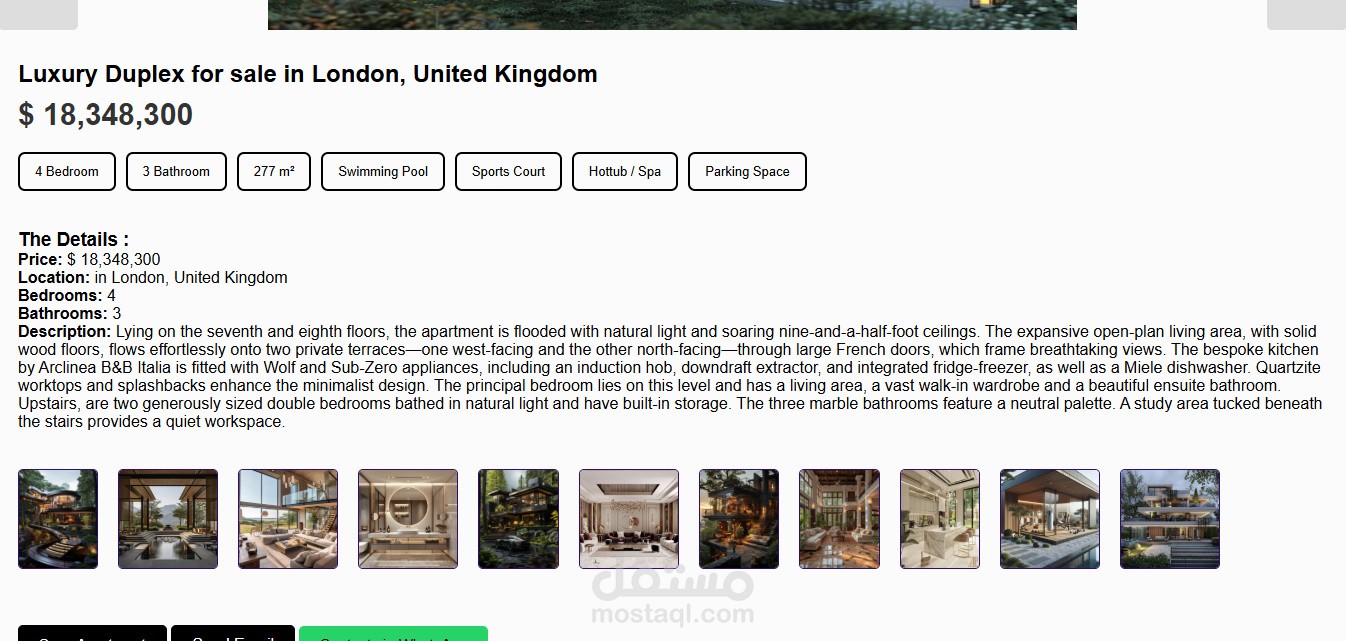The height and width of the screenshot is (641, 1346).
Task: Open the thumbnail showing pavilion with reflecting pool
Action: tap(168, 519)
